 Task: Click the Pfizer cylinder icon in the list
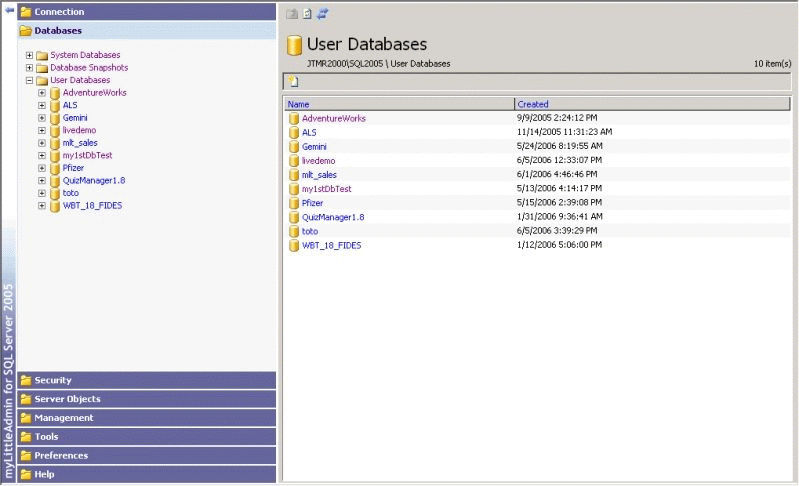click(x=294, y=203)
